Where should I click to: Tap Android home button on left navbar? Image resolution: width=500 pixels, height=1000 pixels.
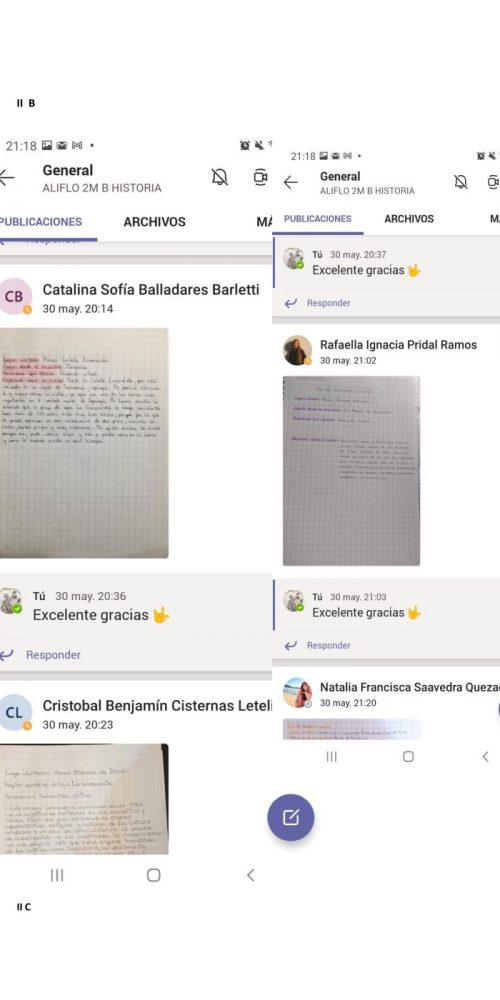tap(154, 875)
